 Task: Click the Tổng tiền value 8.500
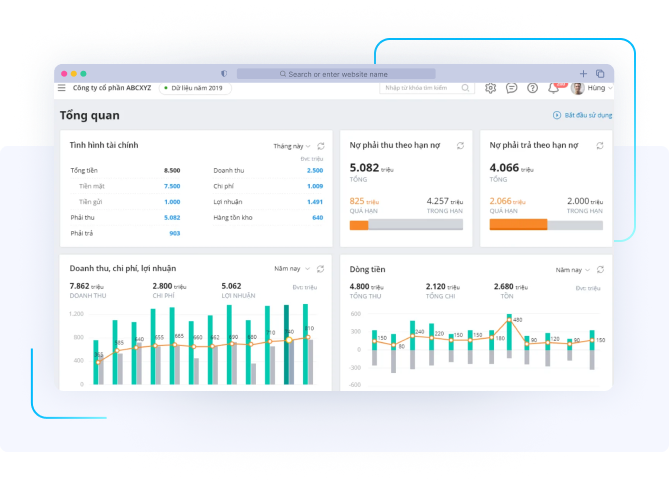tap(172, 170)
